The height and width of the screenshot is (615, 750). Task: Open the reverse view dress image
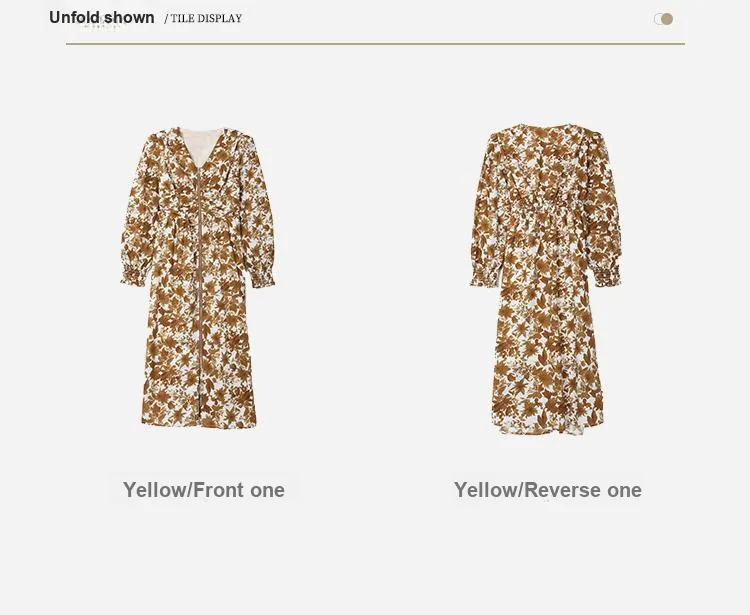[546, 279]
